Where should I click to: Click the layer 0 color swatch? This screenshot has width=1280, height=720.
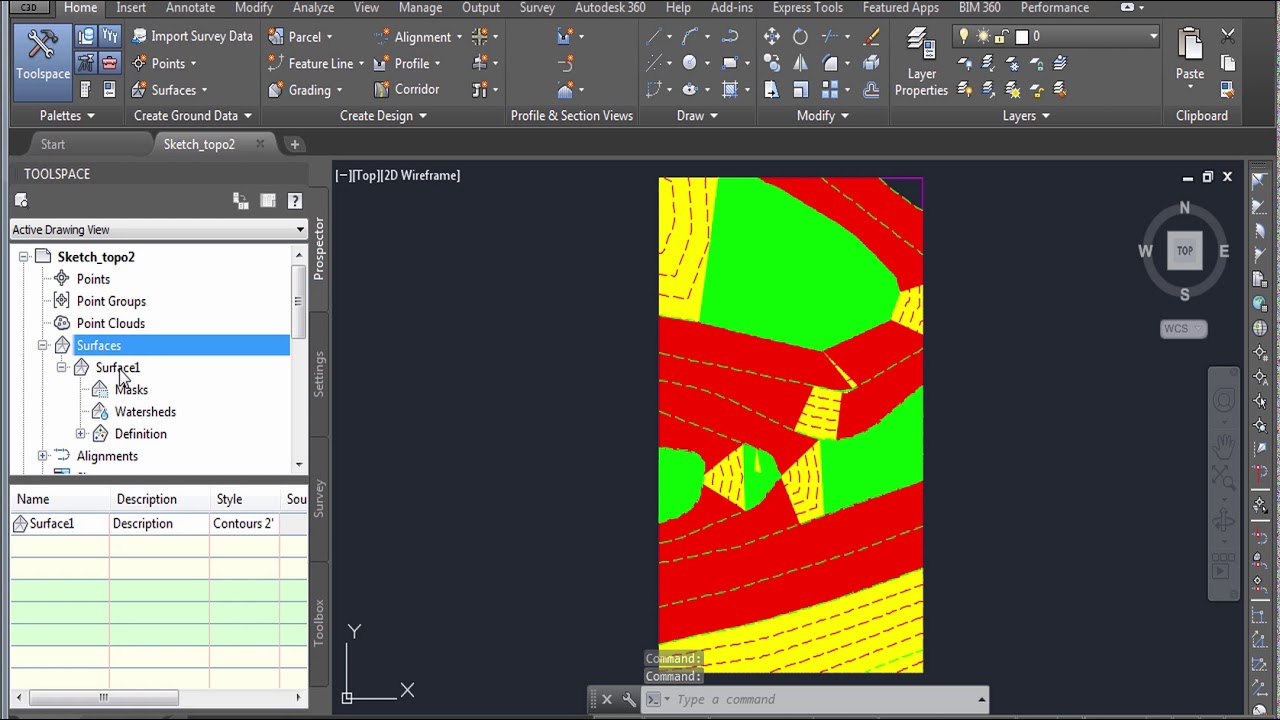1022,37
